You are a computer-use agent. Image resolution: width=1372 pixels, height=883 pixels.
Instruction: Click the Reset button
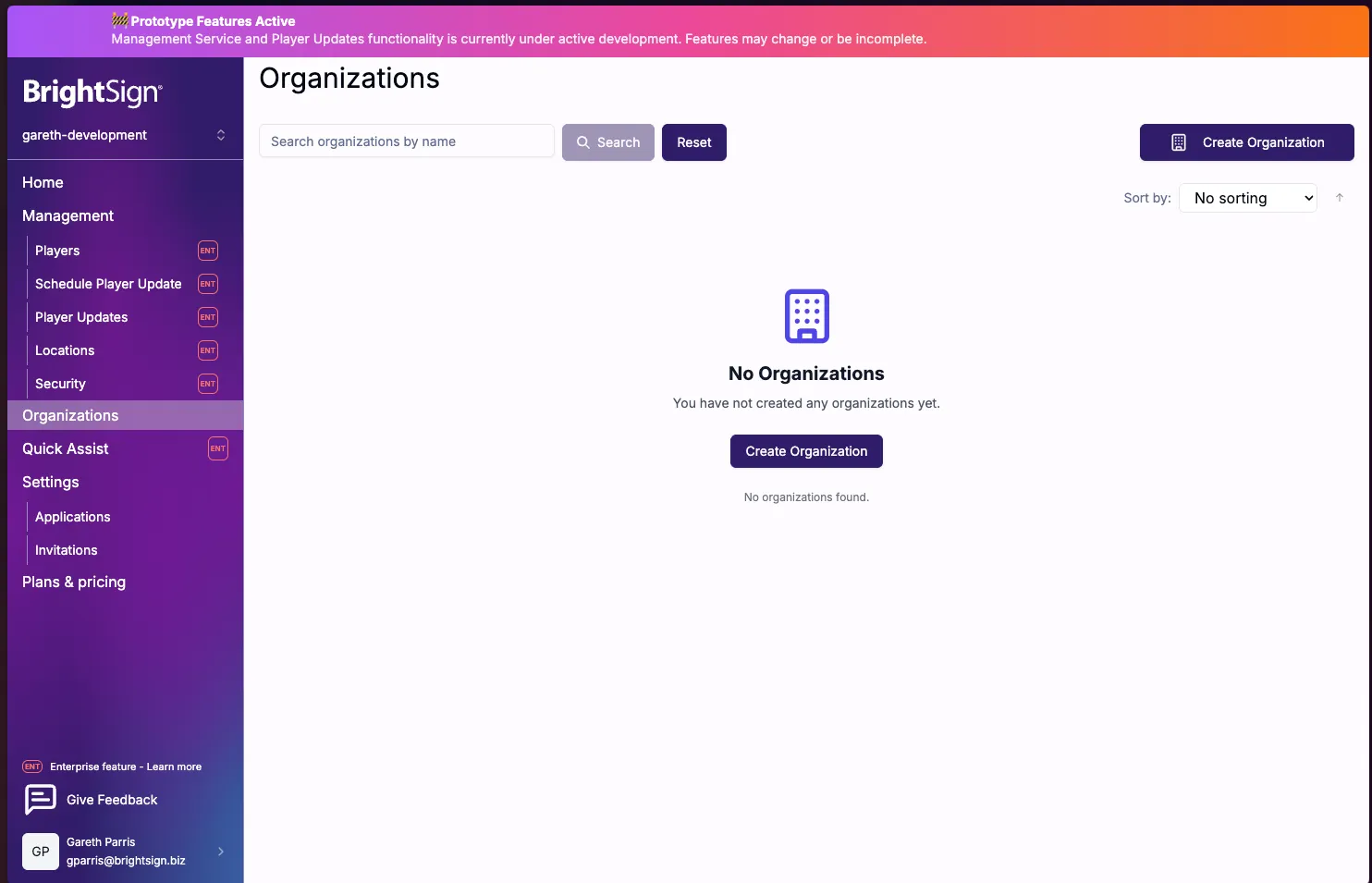[694, 142]
